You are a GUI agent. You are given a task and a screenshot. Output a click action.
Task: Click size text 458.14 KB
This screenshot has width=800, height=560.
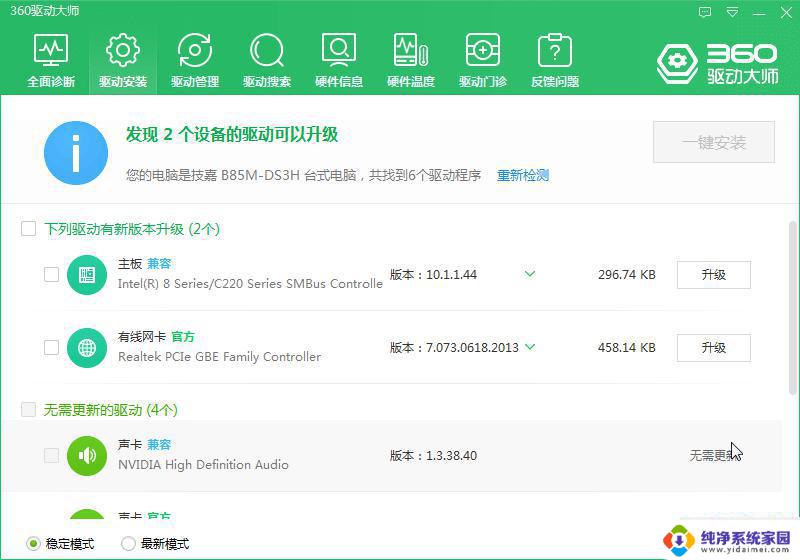click(627, 348)
